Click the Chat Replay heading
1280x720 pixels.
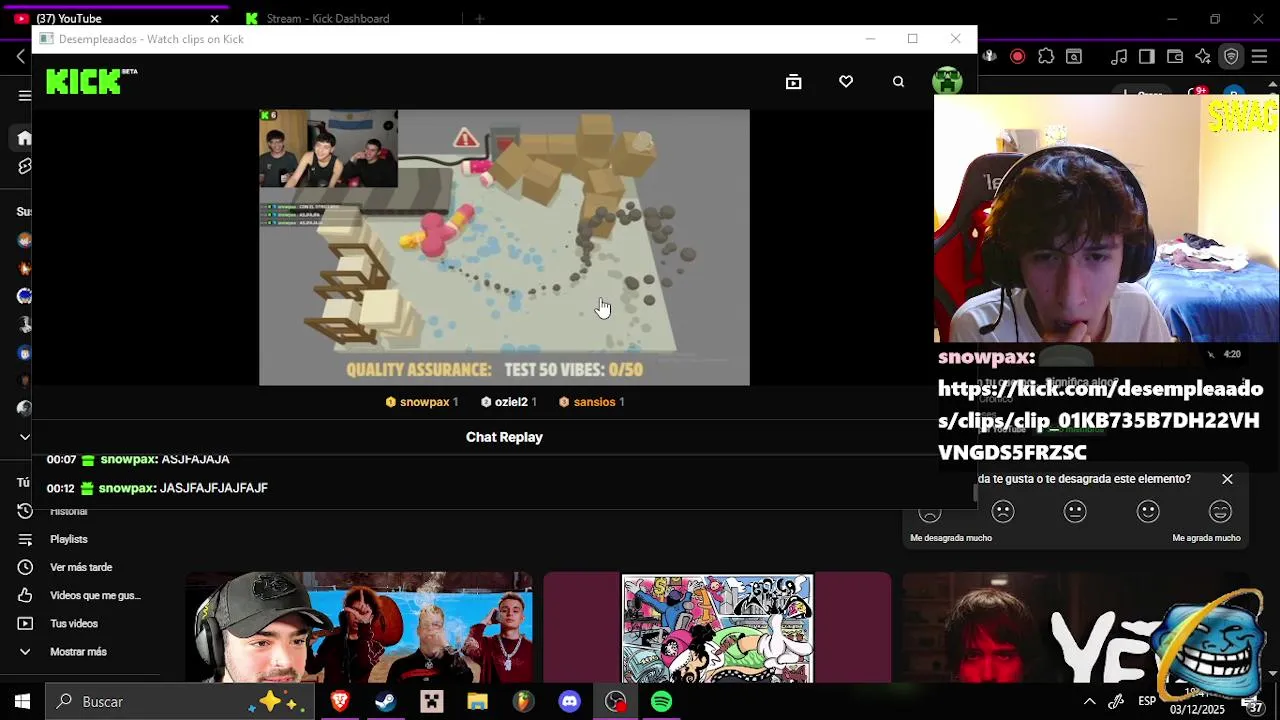504,437
